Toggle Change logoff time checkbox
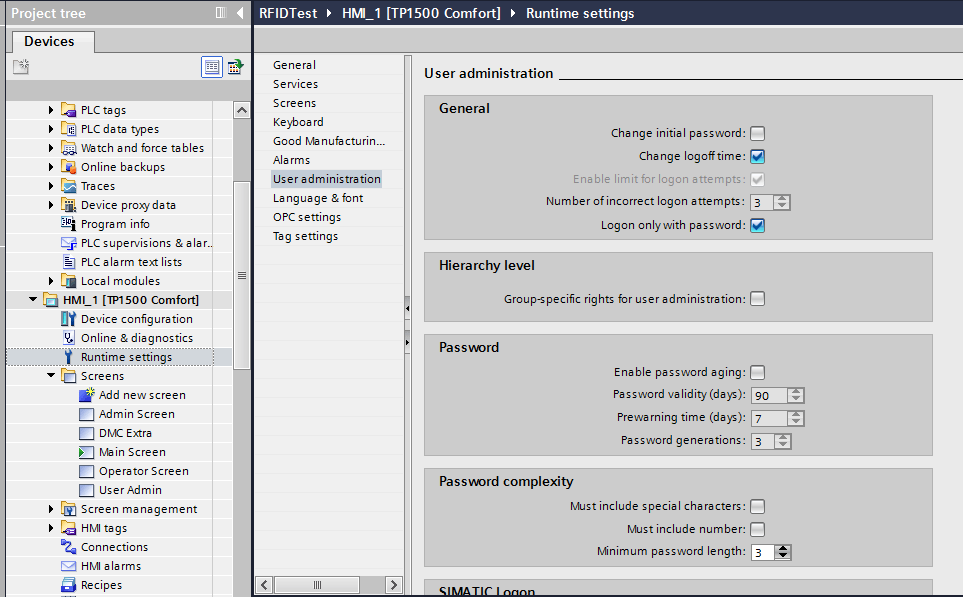This screenshot has width=963, height=597. (x=758, y=157)
